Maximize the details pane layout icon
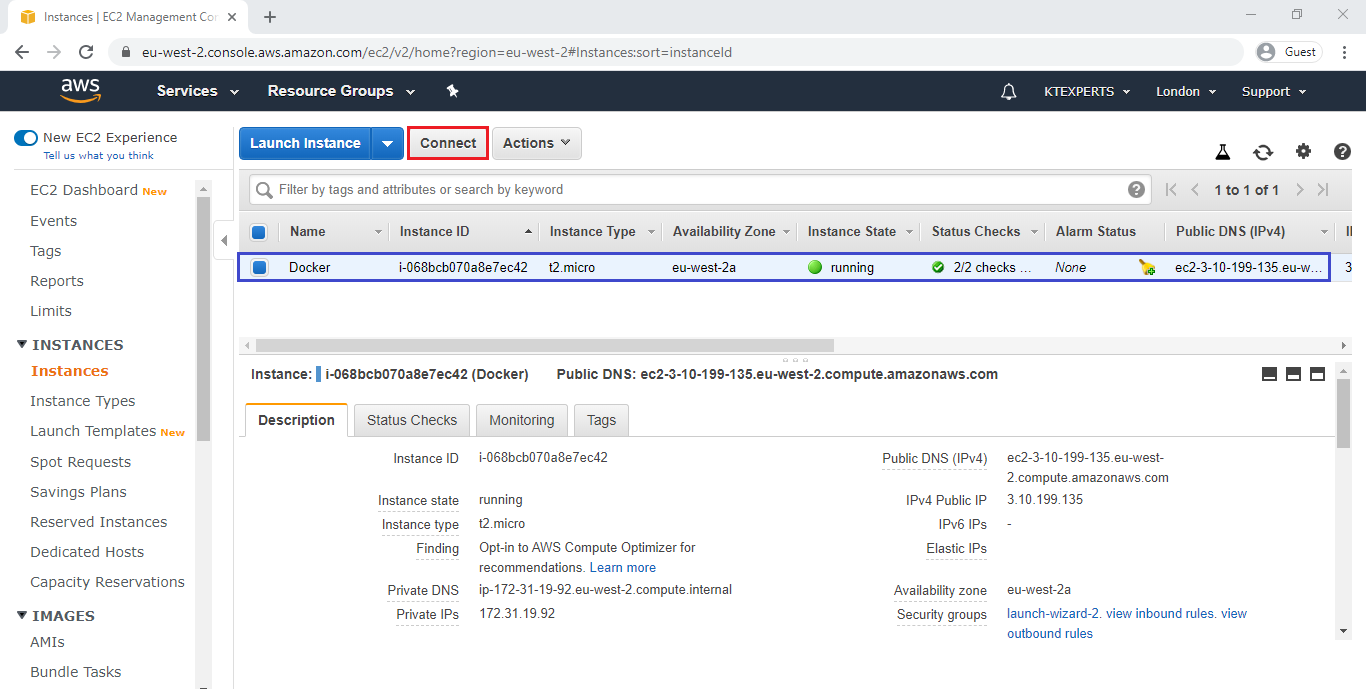The height and width of the screenshot is (690, 1366). [1317, 374]
